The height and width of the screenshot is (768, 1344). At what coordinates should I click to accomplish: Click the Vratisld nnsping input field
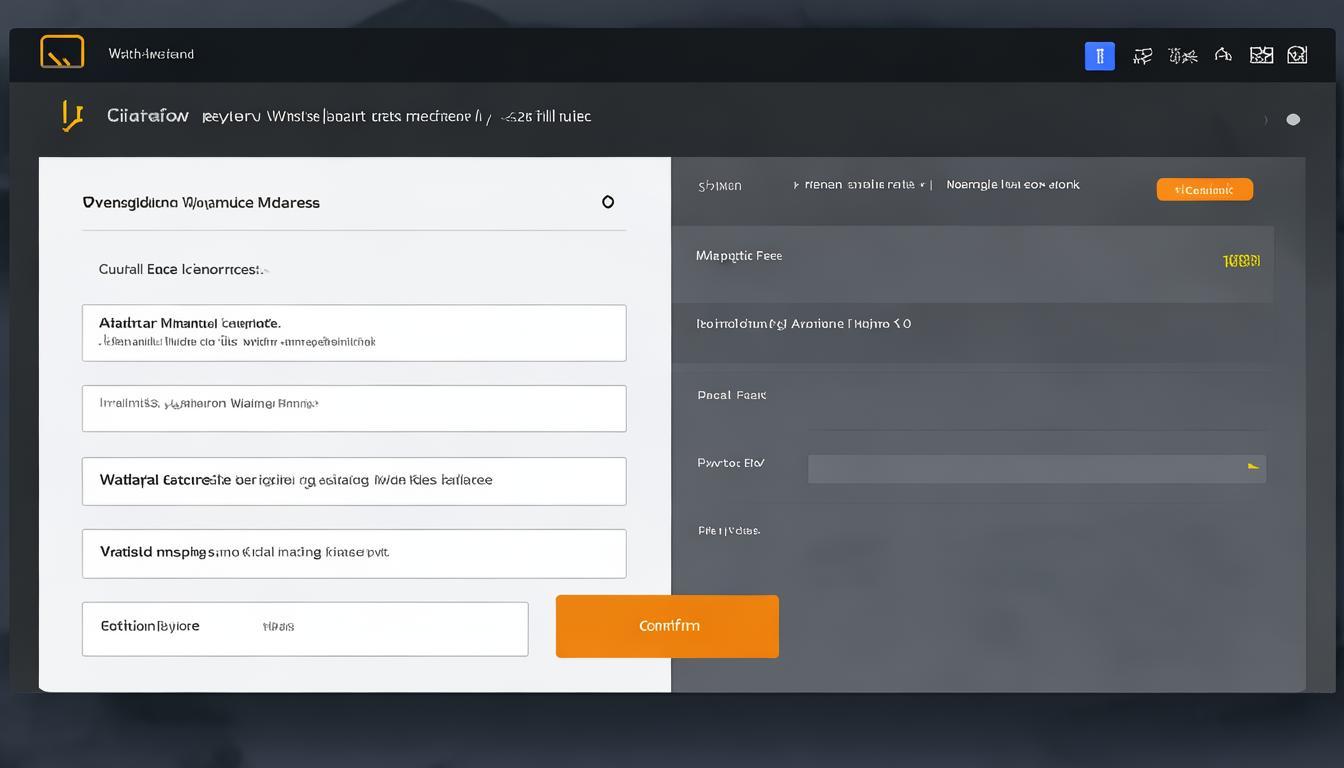(x=354, y=553)
